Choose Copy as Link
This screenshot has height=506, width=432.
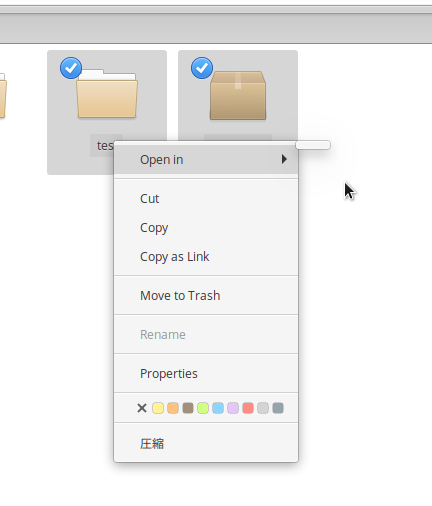pos(206,257)
